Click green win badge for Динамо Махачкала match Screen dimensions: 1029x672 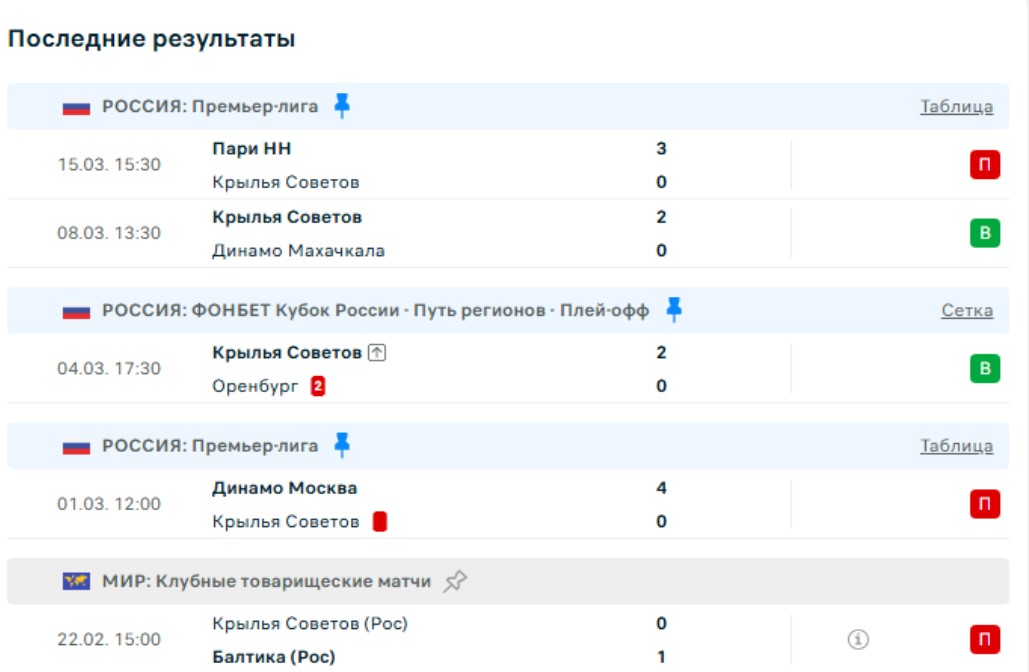point(984,233)
